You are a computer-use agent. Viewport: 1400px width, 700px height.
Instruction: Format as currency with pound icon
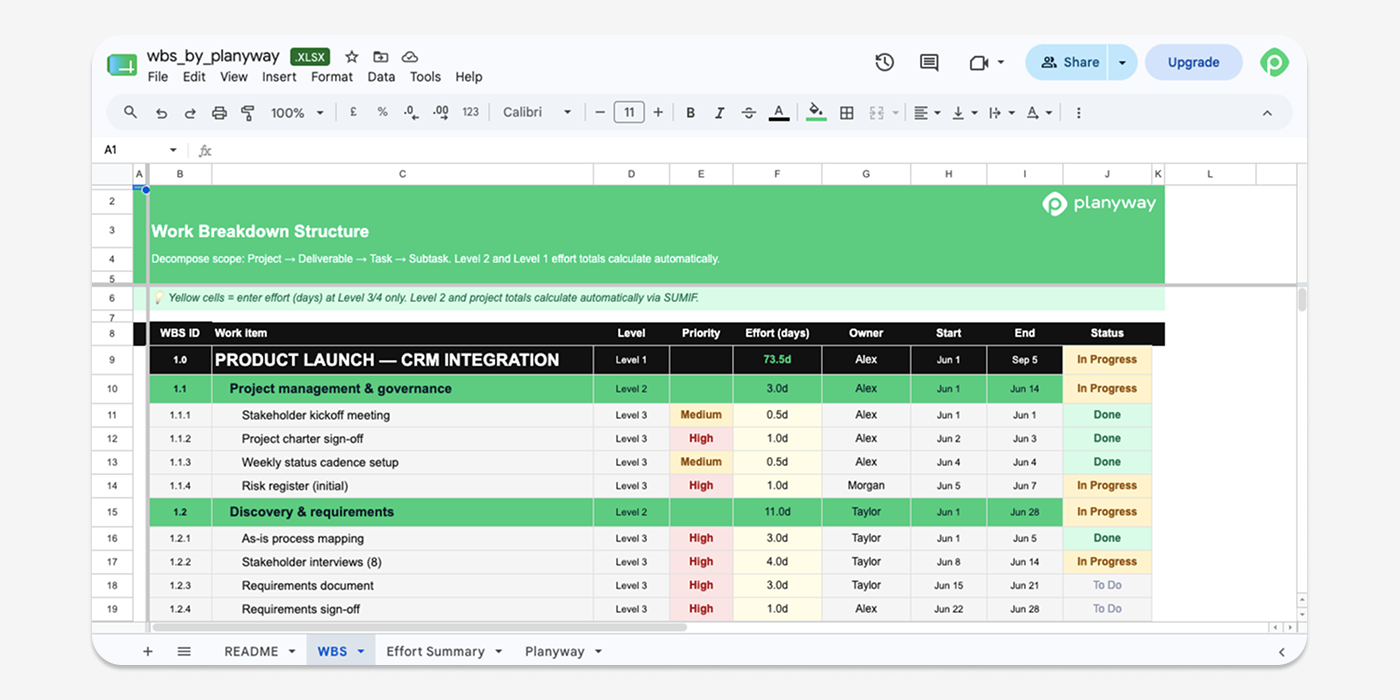(353, 113)
